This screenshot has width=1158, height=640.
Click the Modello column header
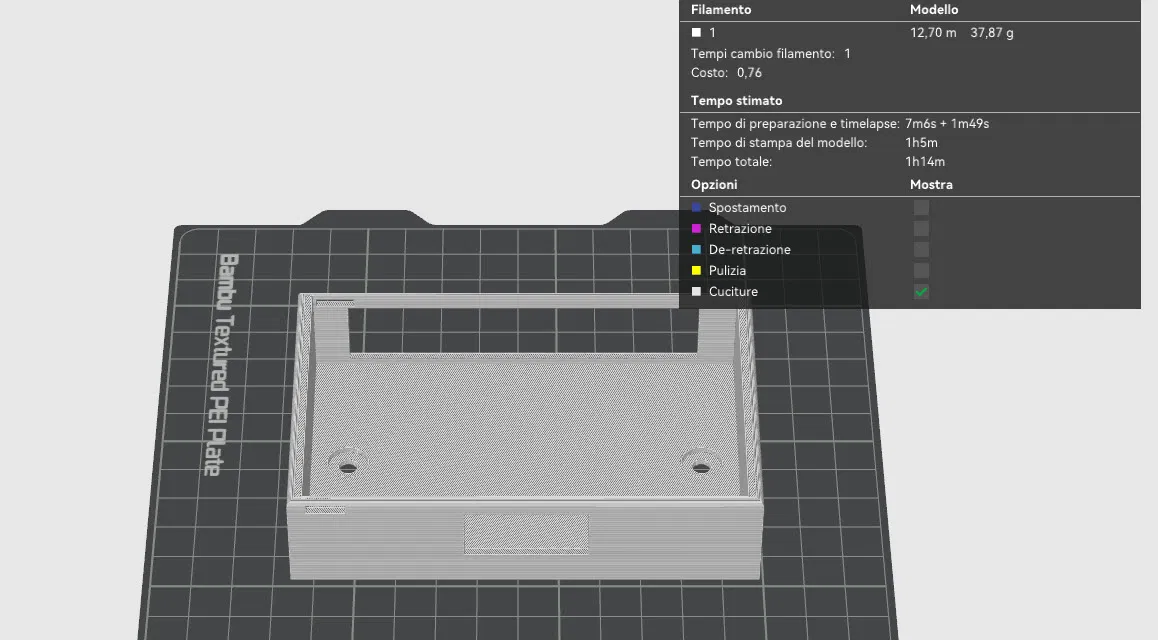click(x=933, y=10)
